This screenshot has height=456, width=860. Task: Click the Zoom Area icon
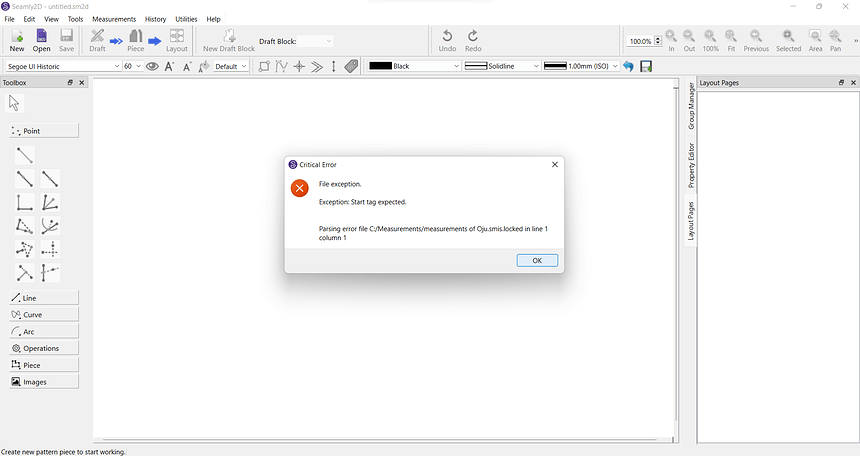click(815, 36)
